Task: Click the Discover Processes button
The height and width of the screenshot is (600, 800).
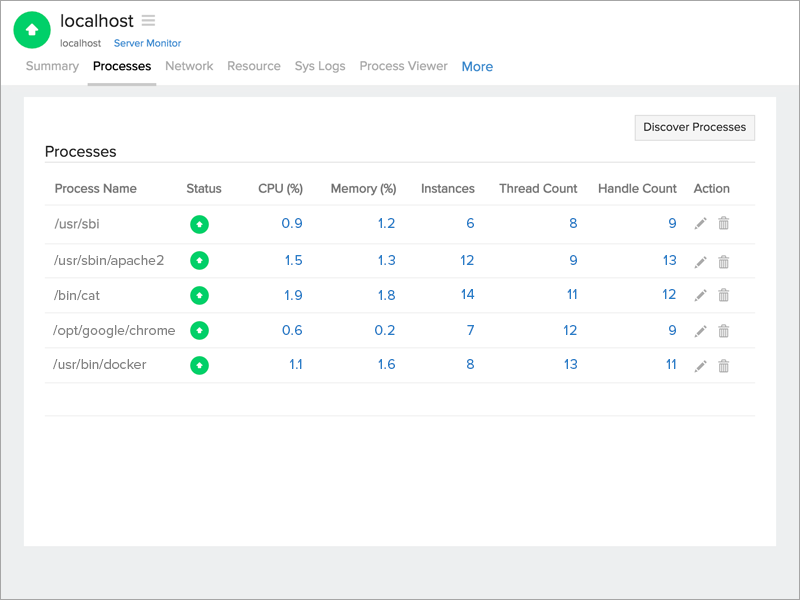Action: (x=694, y=127)
